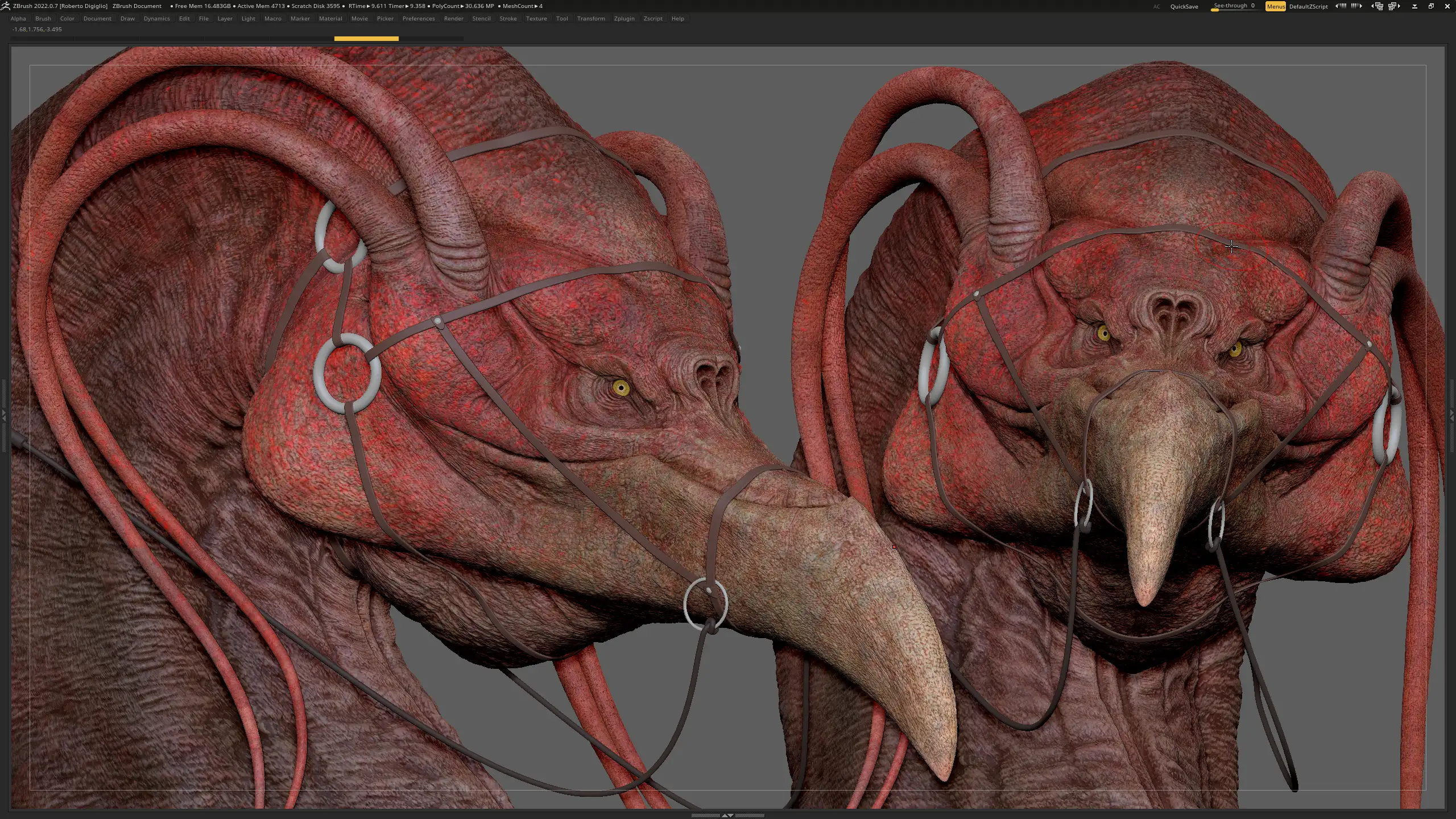Screen dimensions: 1456x819
Task: Click the See-through slider
Action: tap(1234, 6)
